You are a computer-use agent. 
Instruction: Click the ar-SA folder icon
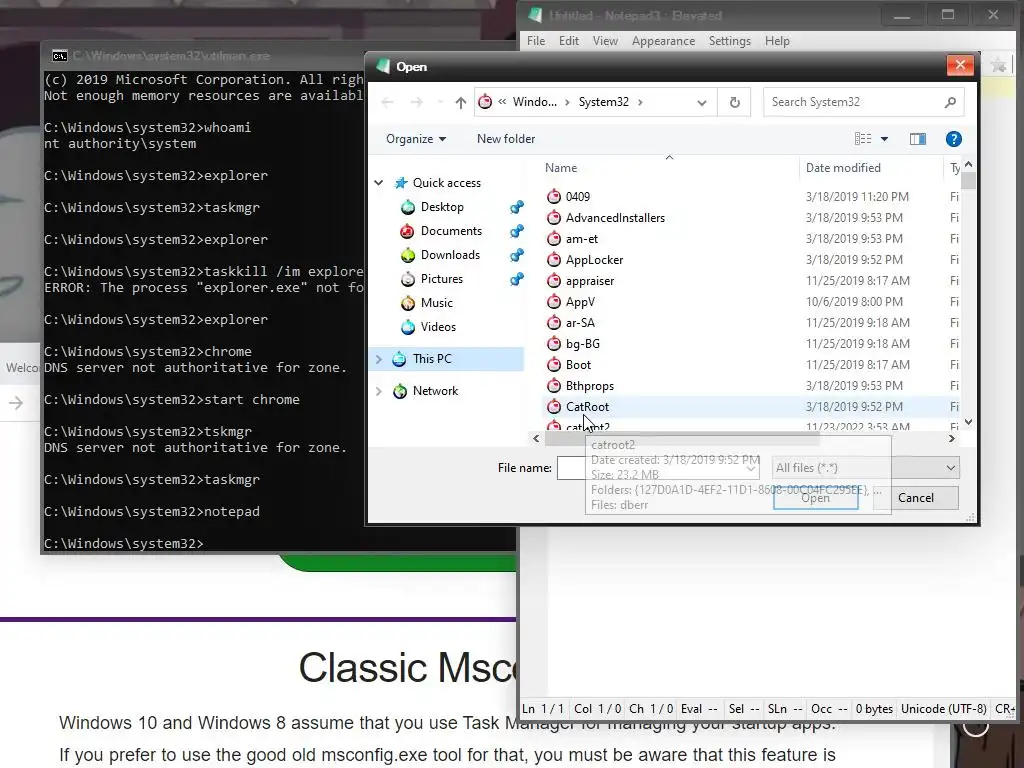pyautogui.click(x=554, y=323)
